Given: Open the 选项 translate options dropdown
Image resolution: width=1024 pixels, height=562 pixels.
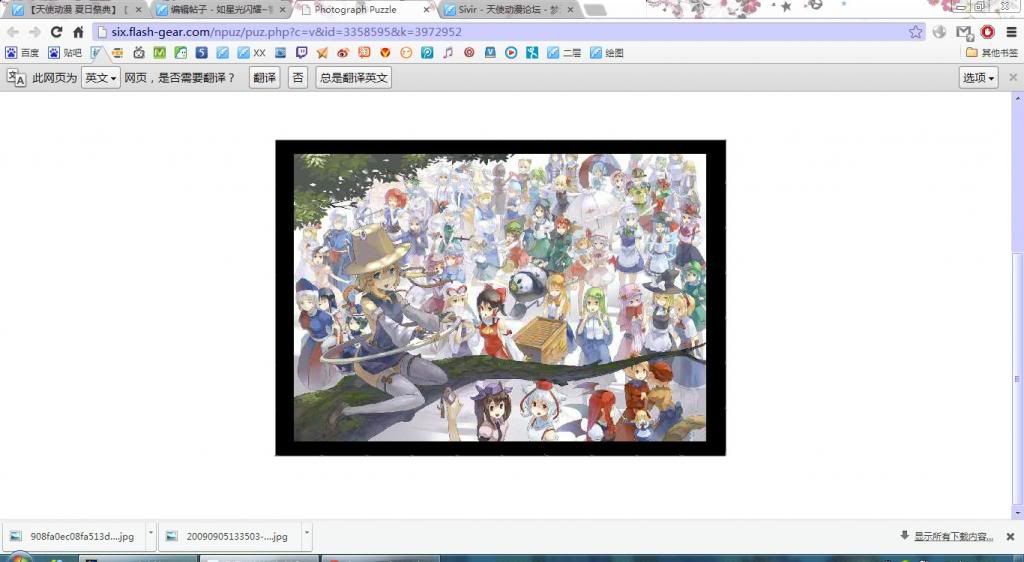Looking at the screenshot, I should pyautogui.click(x=978, y=78).
